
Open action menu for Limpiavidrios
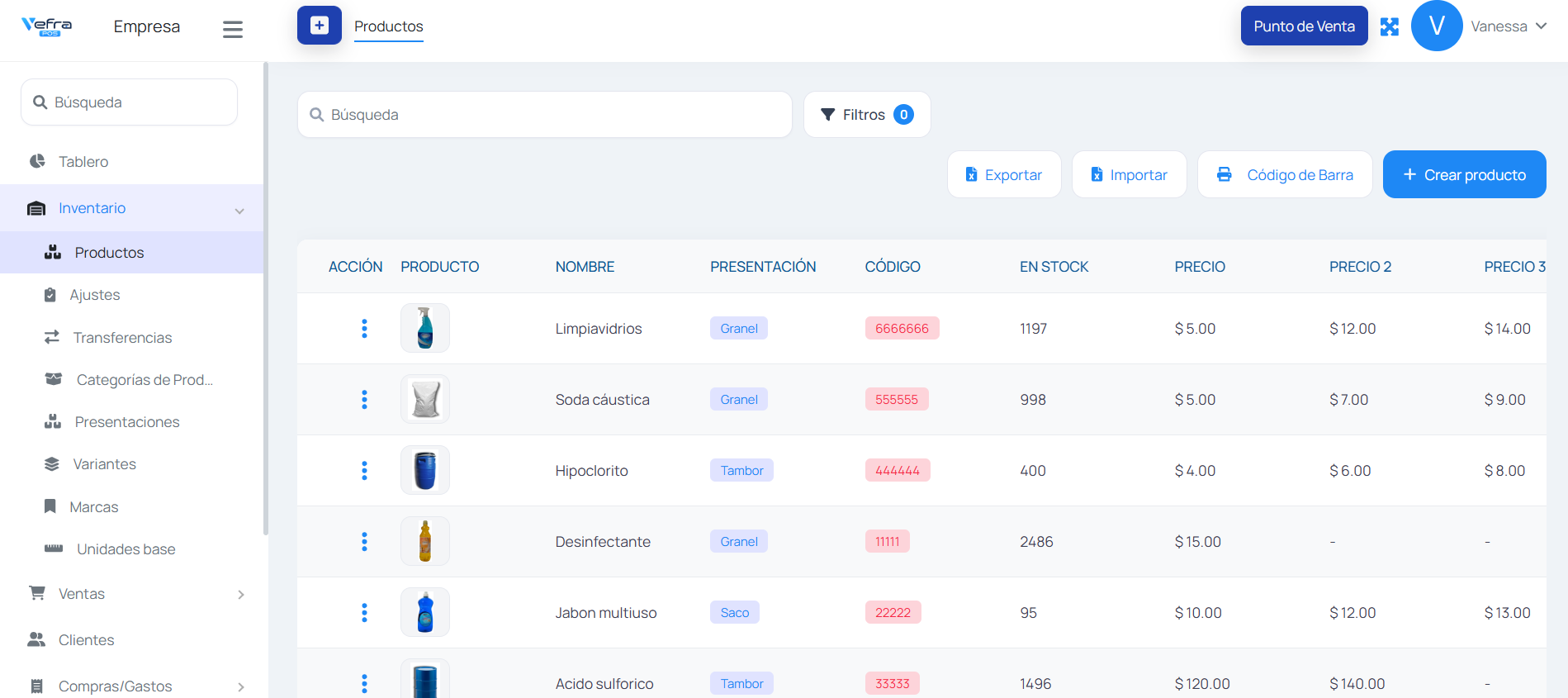[364, 329]
